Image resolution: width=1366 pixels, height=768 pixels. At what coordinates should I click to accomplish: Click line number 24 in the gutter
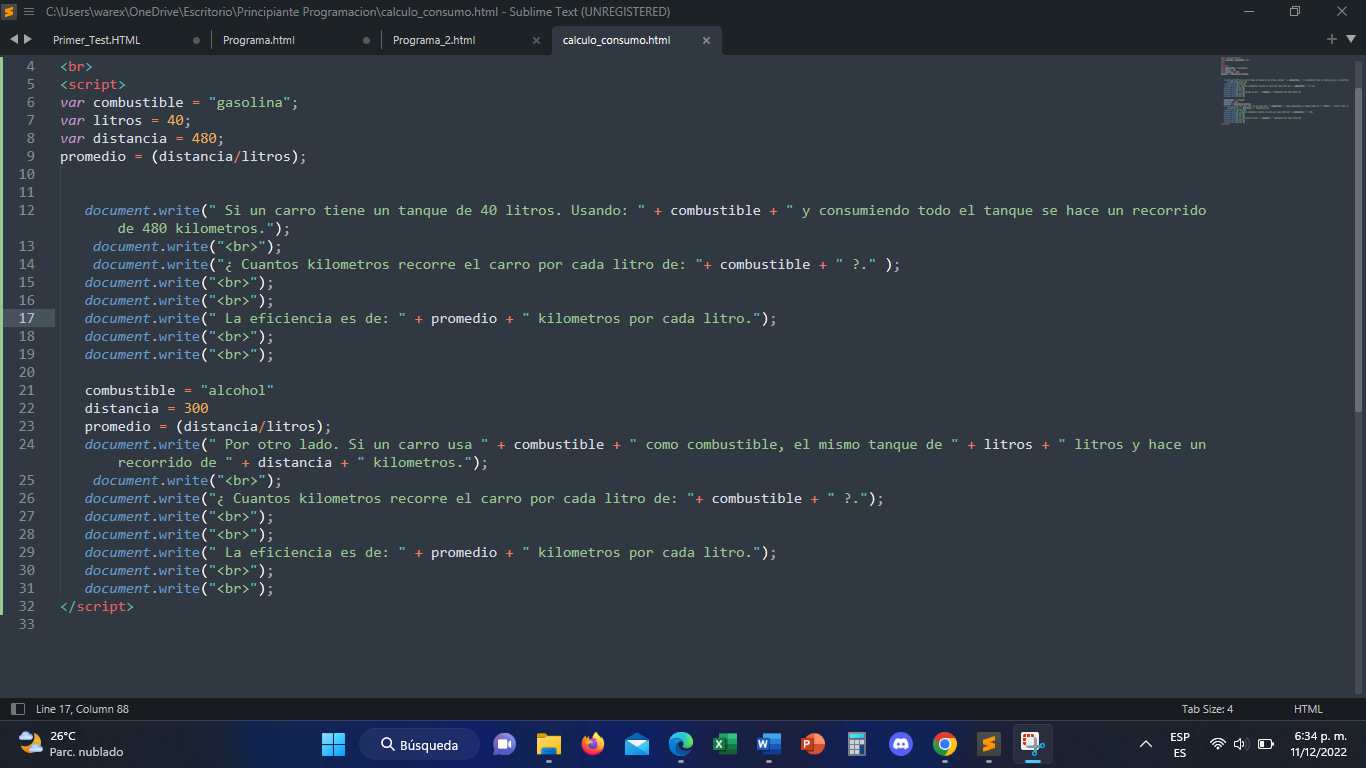tap(26, 444)
